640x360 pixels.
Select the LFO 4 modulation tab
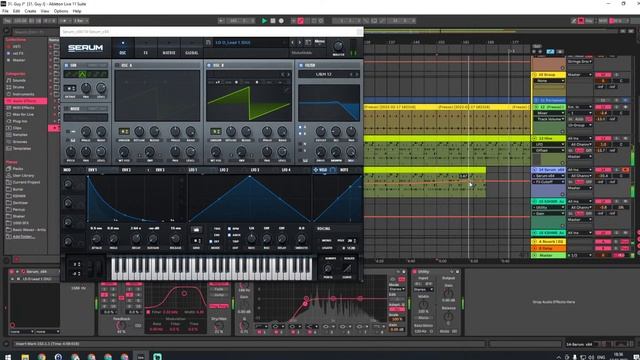(286, 170)
